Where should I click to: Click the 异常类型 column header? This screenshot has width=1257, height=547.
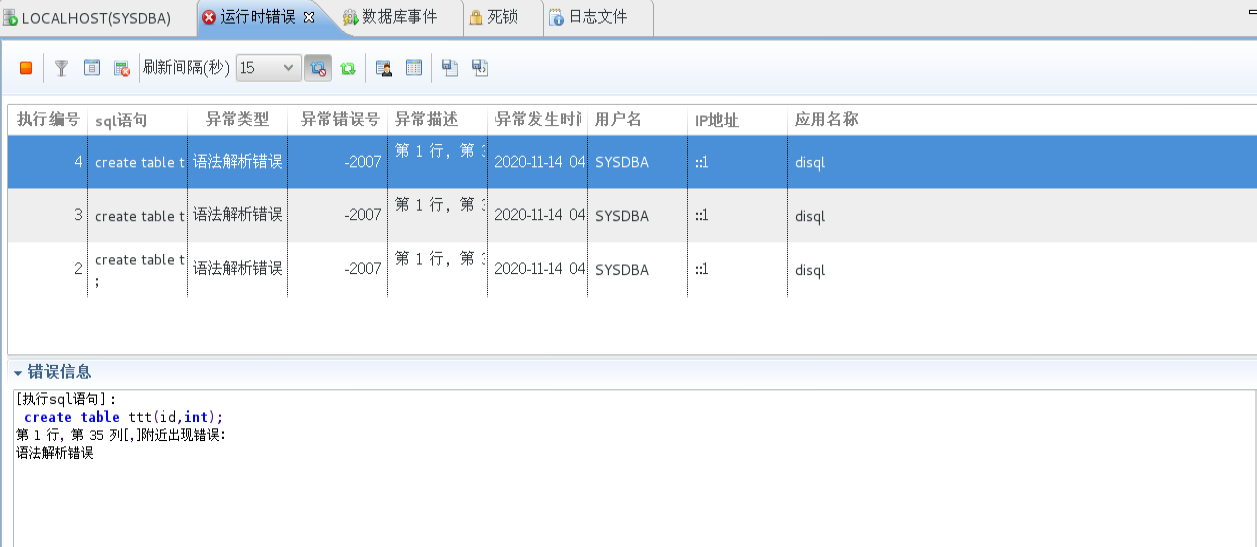coord(238,120)
